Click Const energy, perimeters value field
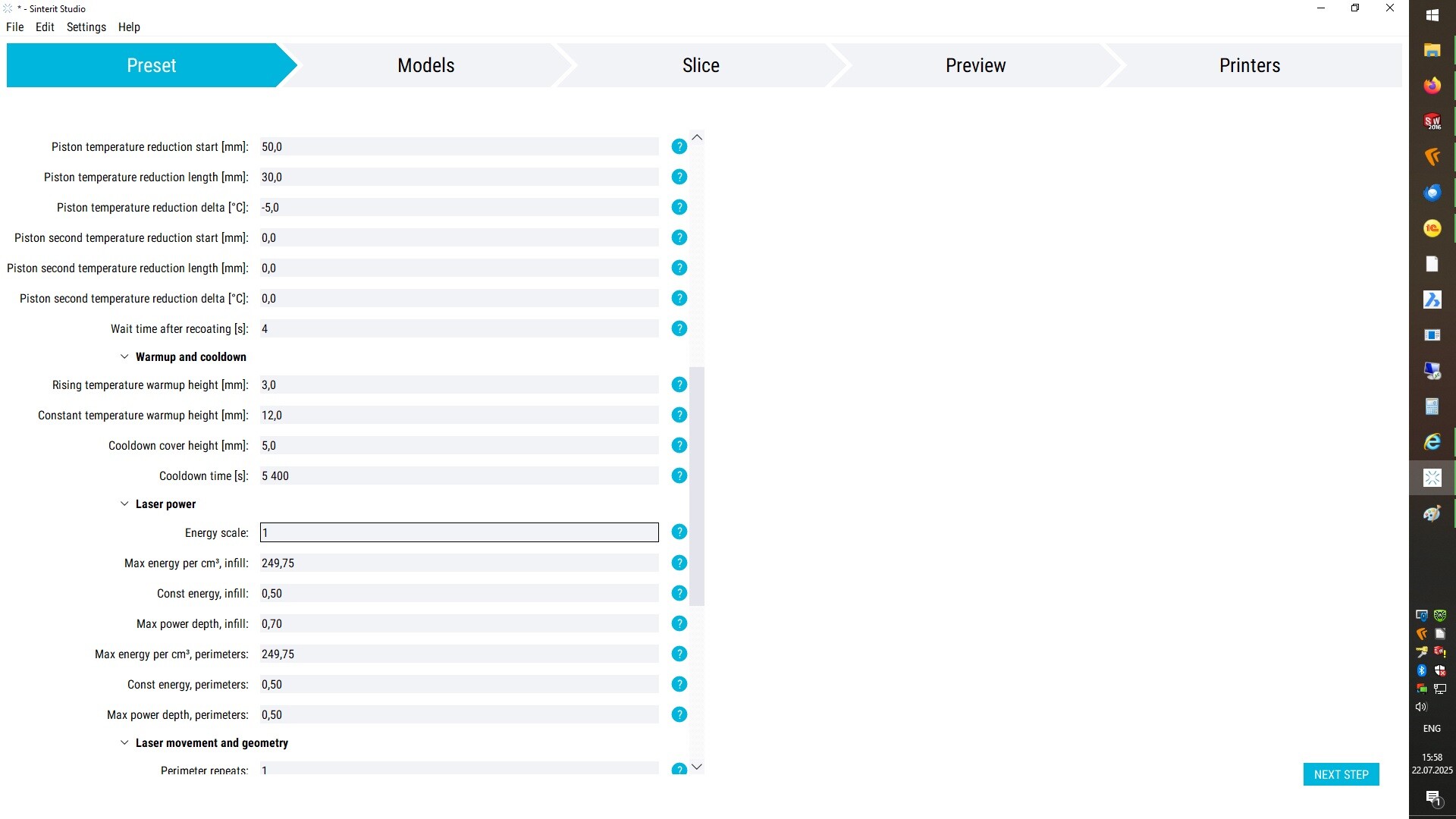The height and width of the screenshot is (819, 1456). (x=459, y=684)
